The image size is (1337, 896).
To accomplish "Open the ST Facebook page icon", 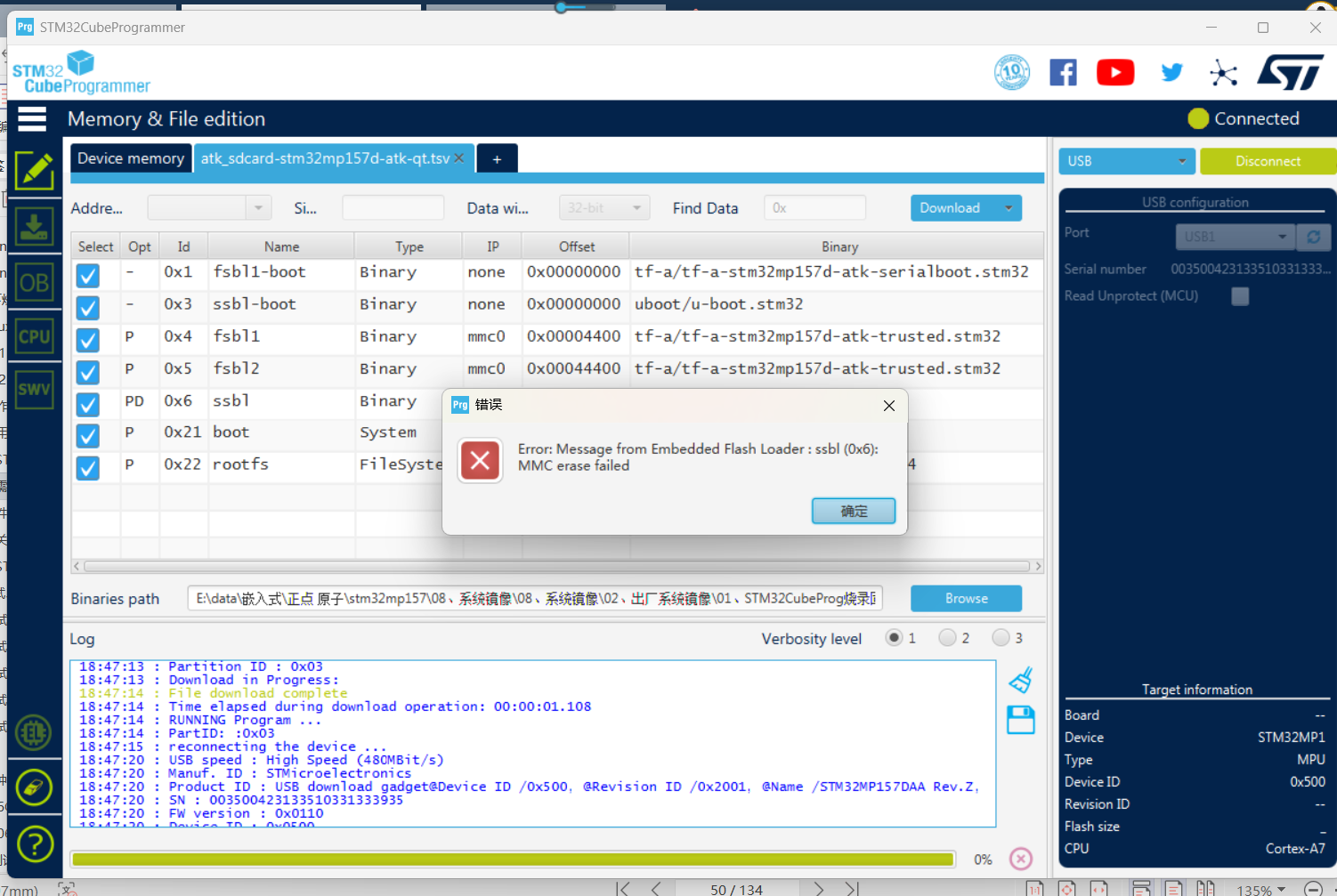I will click(x=1063, y=72).
